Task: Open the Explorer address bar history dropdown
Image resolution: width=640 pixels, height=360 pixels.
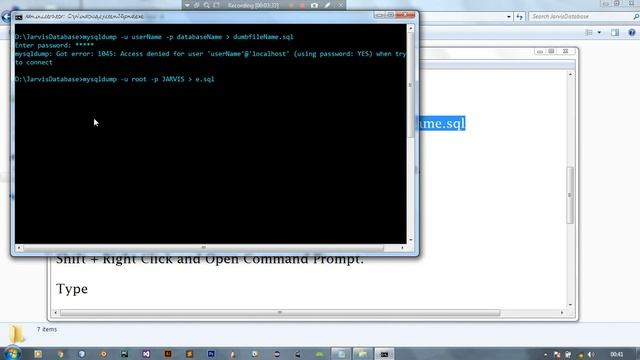Action: click(x=509, y=17)
